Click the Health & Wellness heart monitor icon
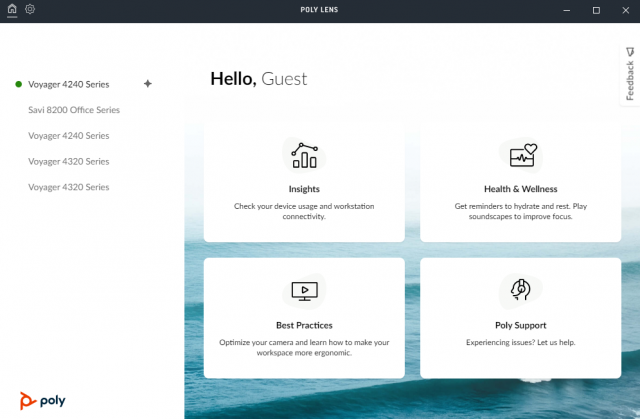Screen dimensions: 640x419 click(520, 155)
